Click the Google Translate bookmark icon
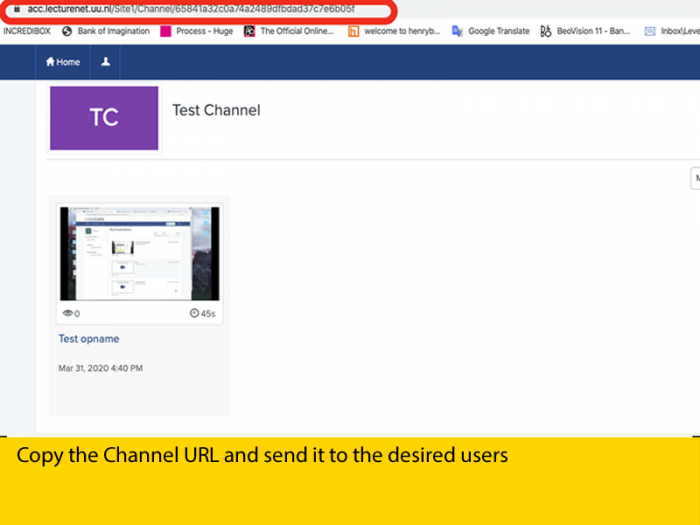 [x=457, y=31]
